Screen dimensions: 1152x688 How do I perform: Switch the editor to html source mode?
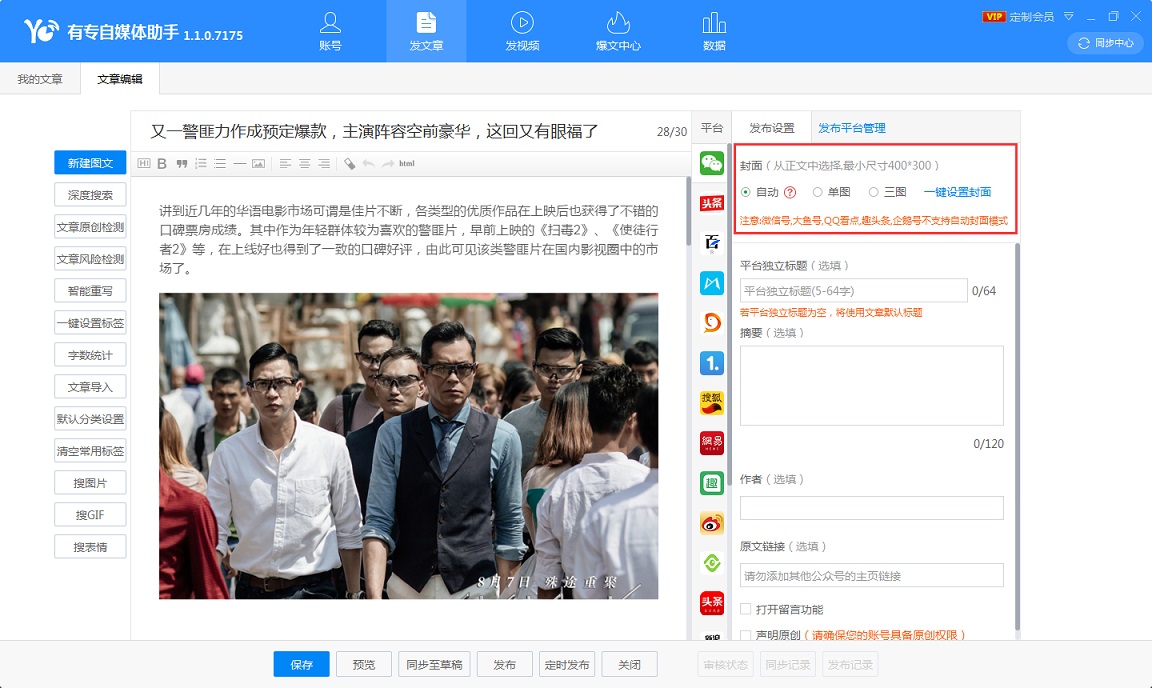pos(407,163)
